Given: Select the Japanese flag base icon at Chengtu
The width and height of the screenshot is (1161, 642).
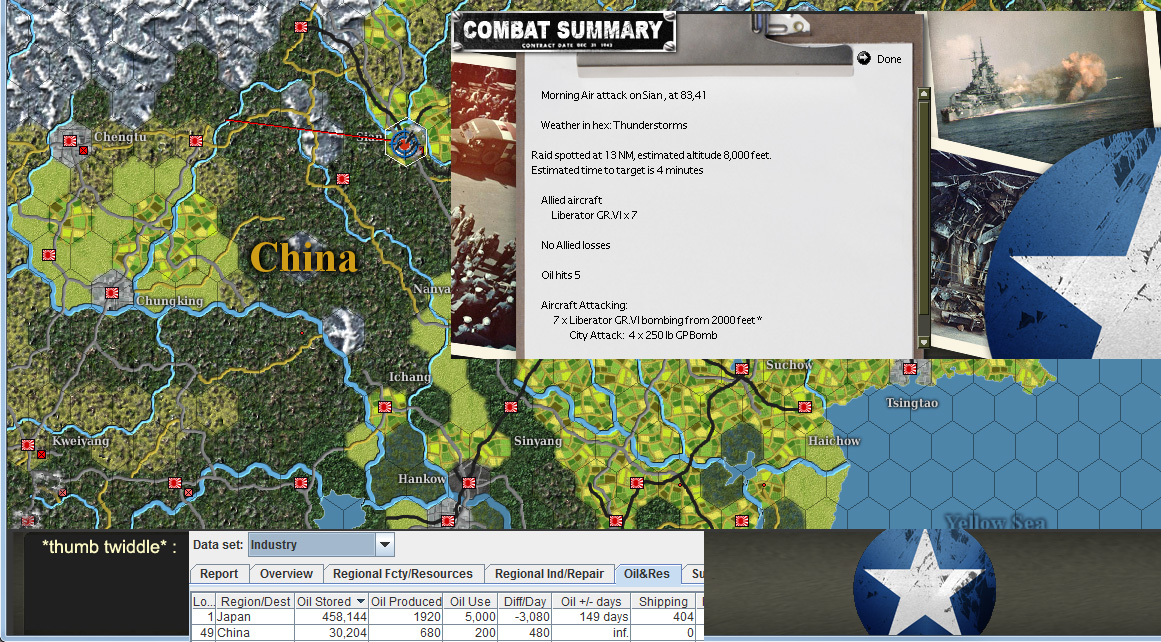Looking at the screenshot, I should click(x=70, y=140).
